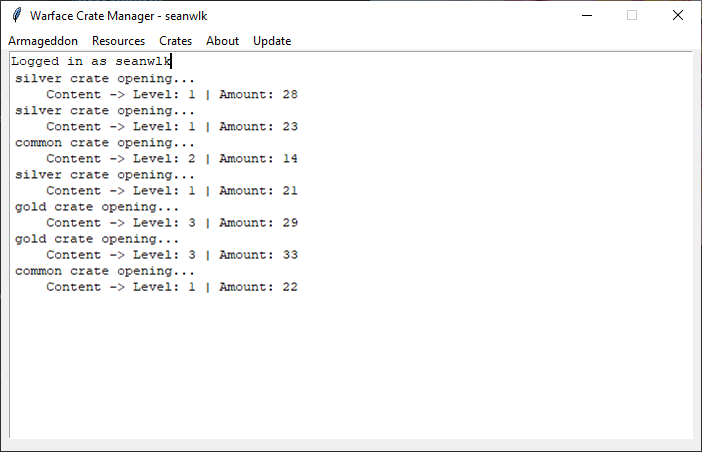Click the first 'gold crate opening...' line

pyautogui.click(x=97, y=207)
